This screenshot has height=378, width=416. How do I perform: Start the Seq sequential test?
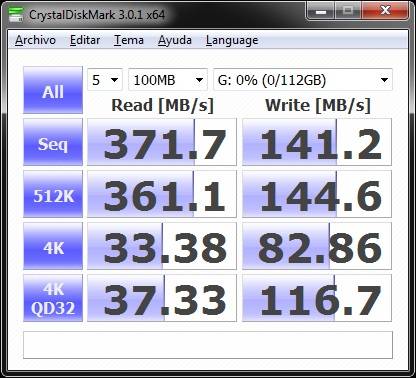coord(53,142)
